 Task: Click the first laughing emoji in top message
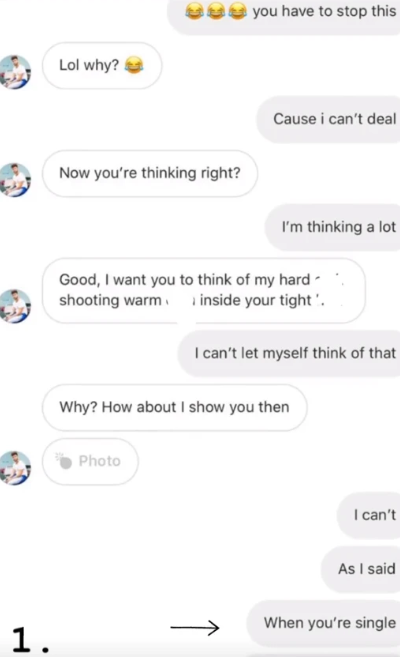tap(194, 12)
